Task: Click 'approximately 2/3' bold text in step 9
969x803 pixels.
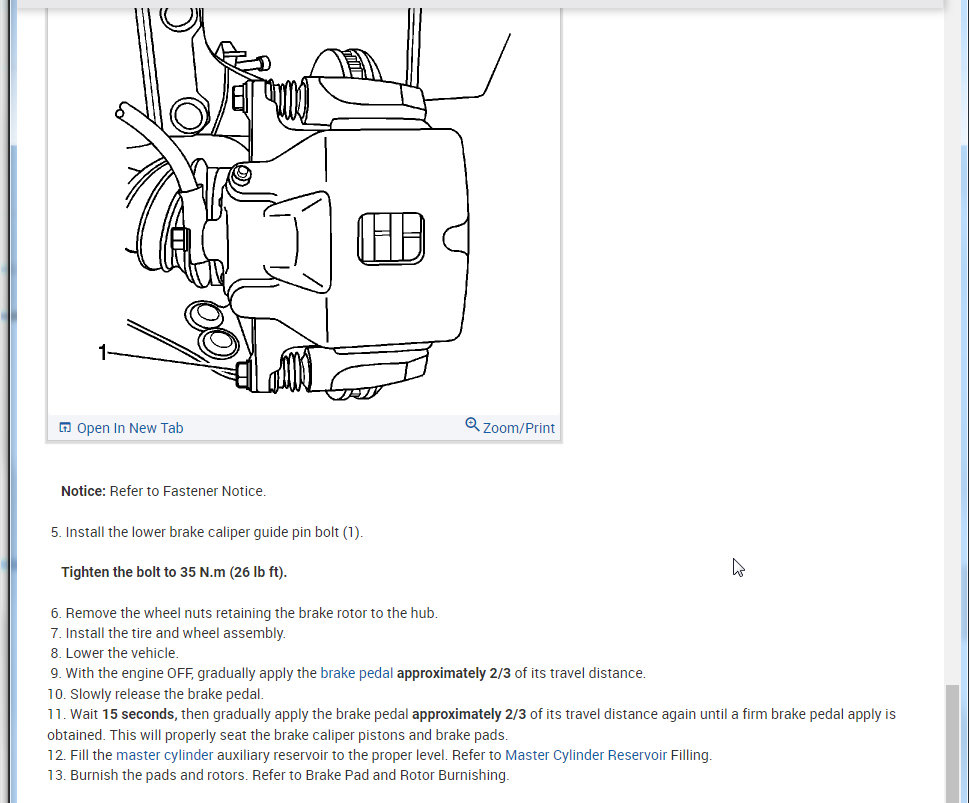Action: (x=454, y=673)
